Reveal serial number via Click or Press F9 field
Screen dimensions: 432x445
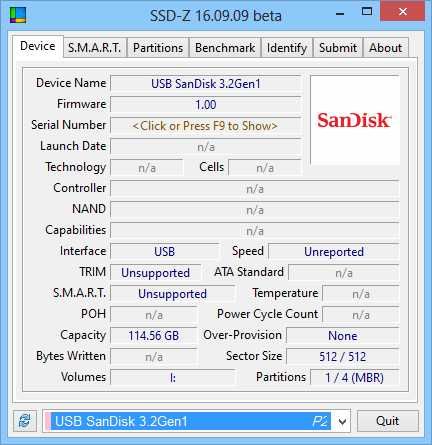coord(205,126)
